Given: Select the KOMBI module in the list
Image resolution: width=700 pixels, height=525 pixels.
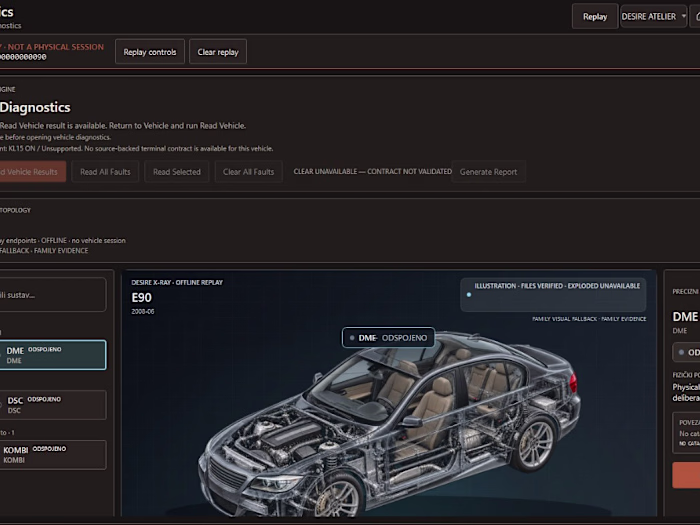Looking at the screenshot, I should tap(53, 455).
